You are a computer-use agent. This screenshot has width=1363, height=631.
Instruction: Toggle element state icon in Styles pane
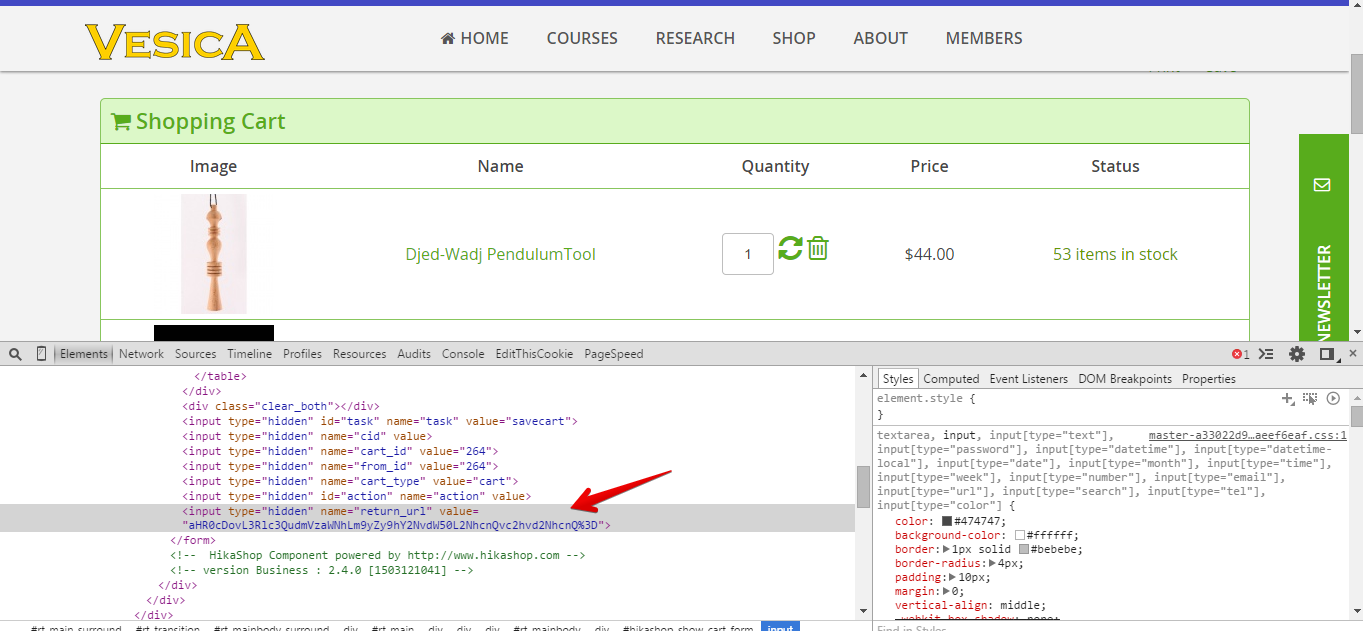coord(1310,399)
